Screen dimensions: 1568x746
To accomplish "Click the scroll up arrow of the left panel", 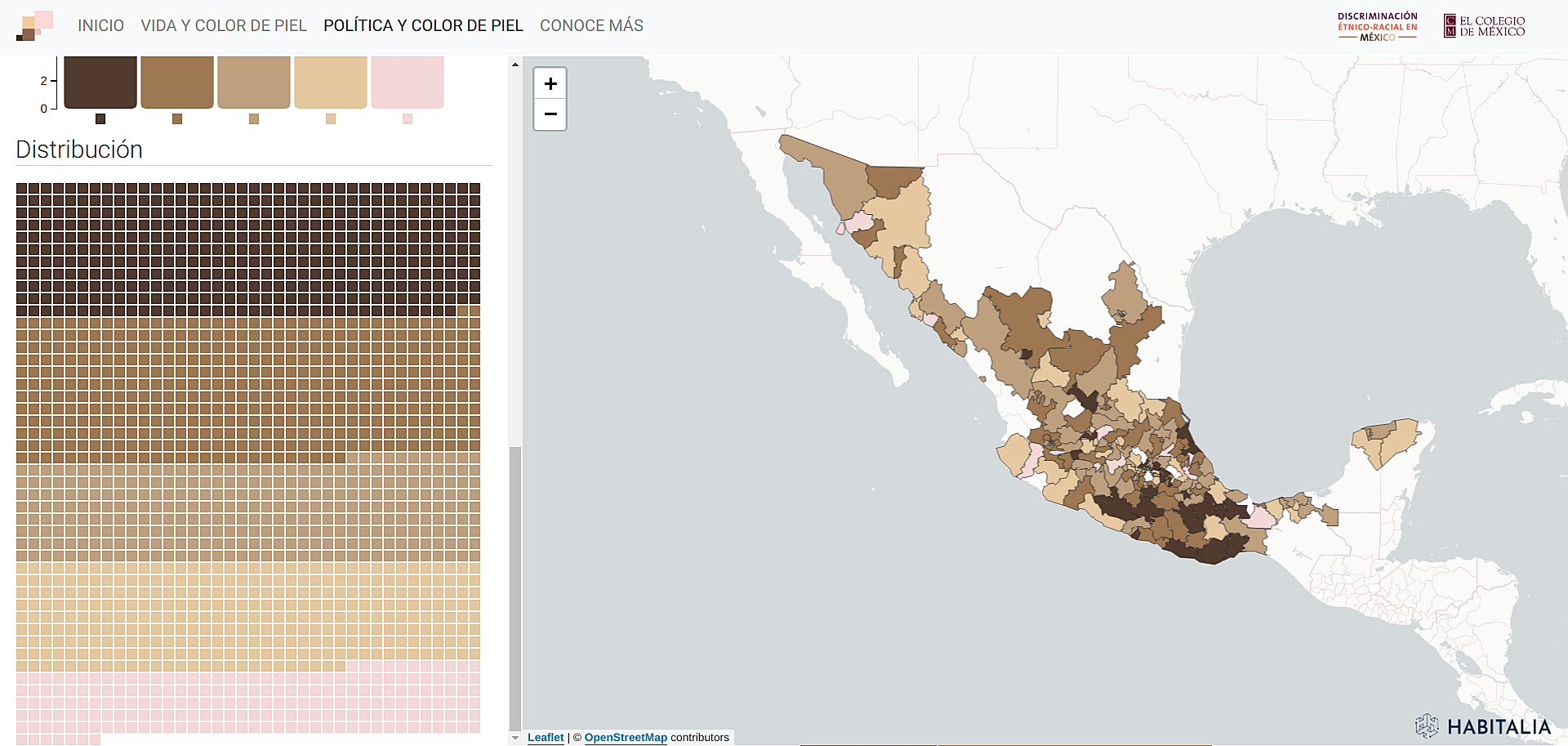I will coord(515,64).
